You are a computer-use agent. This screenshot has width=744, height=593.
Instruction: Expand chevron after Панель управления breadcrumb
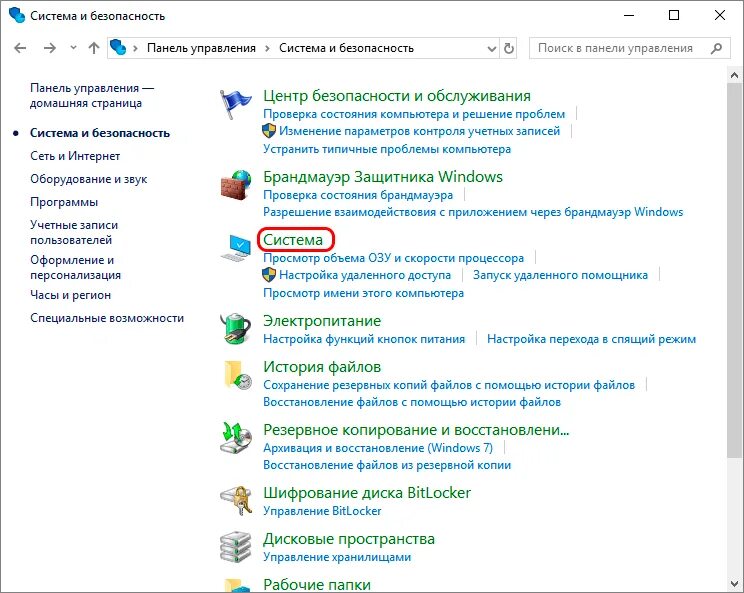[x=267, y=48]
